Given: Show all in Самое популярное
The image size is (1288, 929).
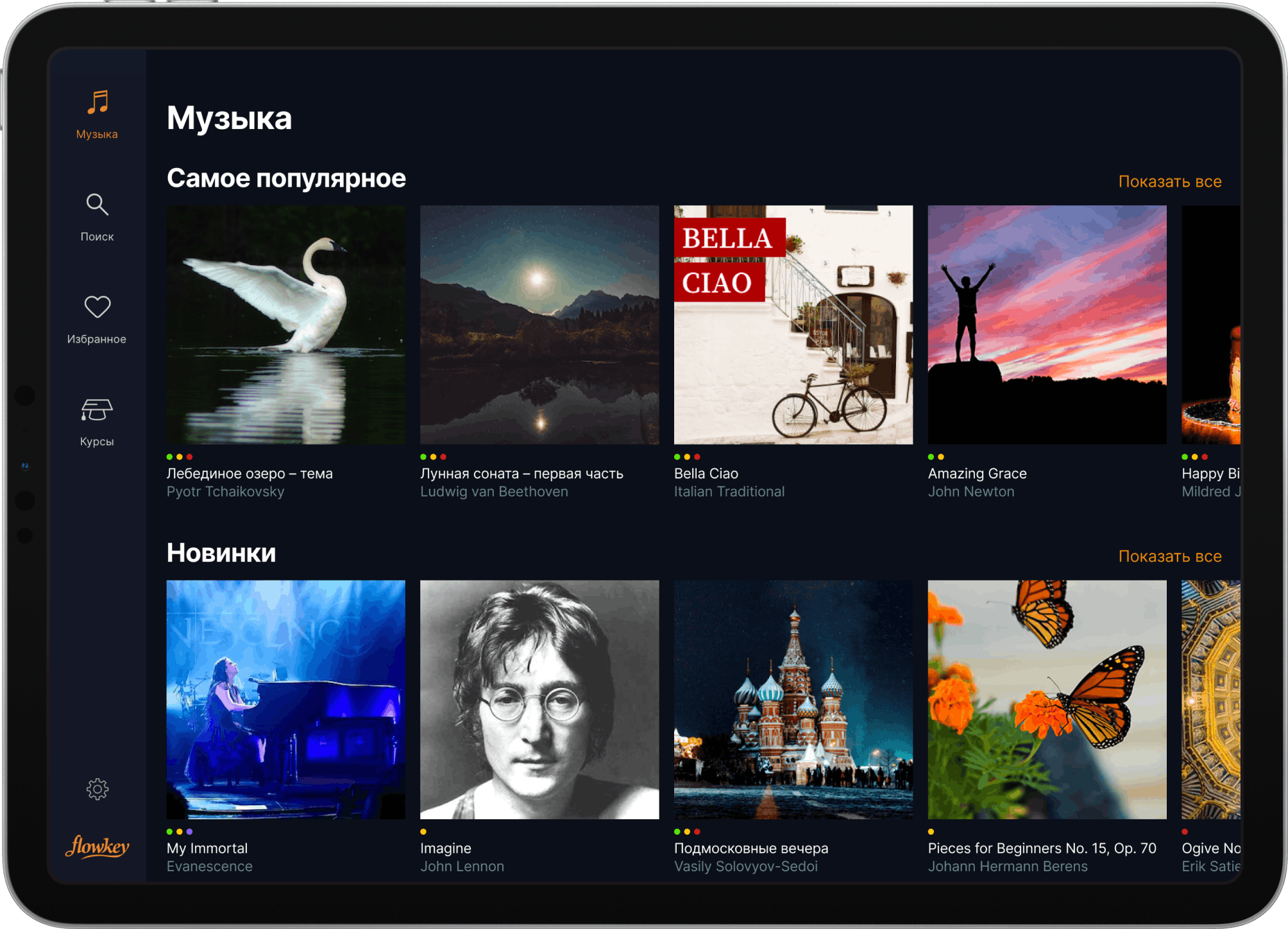Looking at the screenshot, I should pyautogui.click(x=1170, y=182).
